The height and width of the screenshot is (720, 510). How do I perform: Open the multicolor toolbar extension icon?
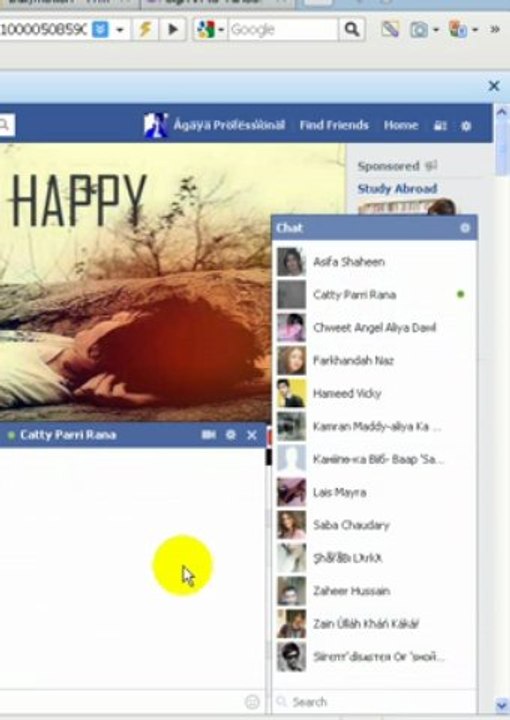(x=458, y=30)
